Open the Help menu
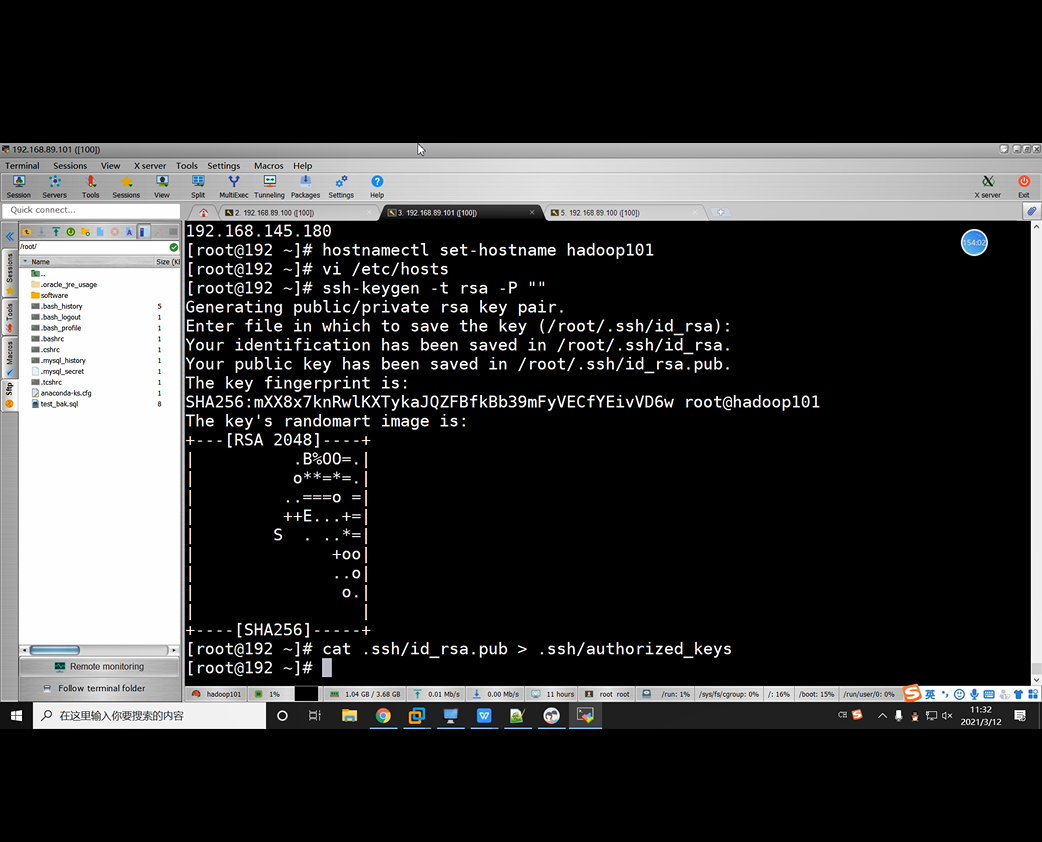 pyautogui.click(x=302, y=165)
